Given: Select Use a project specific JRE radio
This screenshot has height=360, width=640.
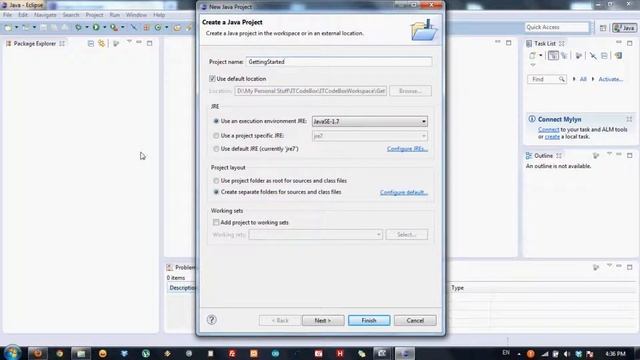Looking at the screenshot, I should (216, 136).
